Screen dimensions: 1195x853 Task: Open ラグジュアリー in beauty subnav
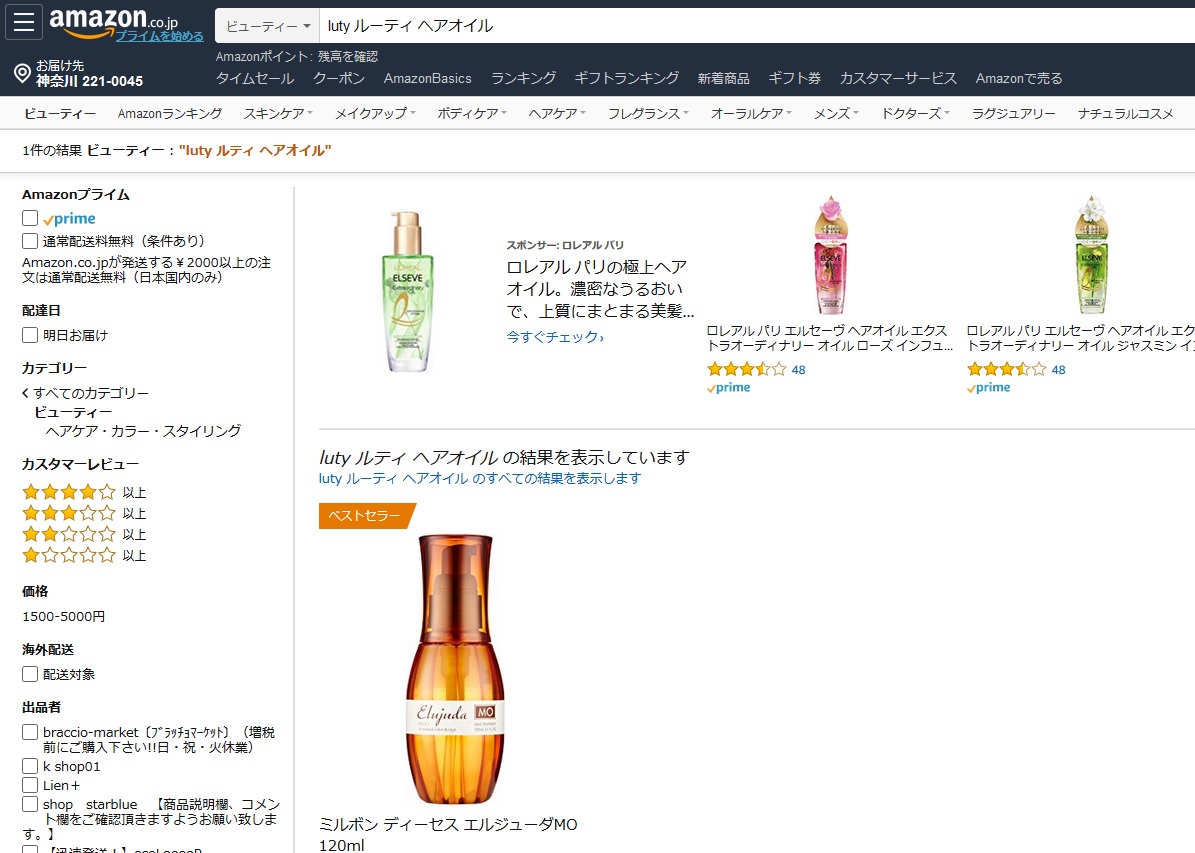click(x=1014, y=114)
